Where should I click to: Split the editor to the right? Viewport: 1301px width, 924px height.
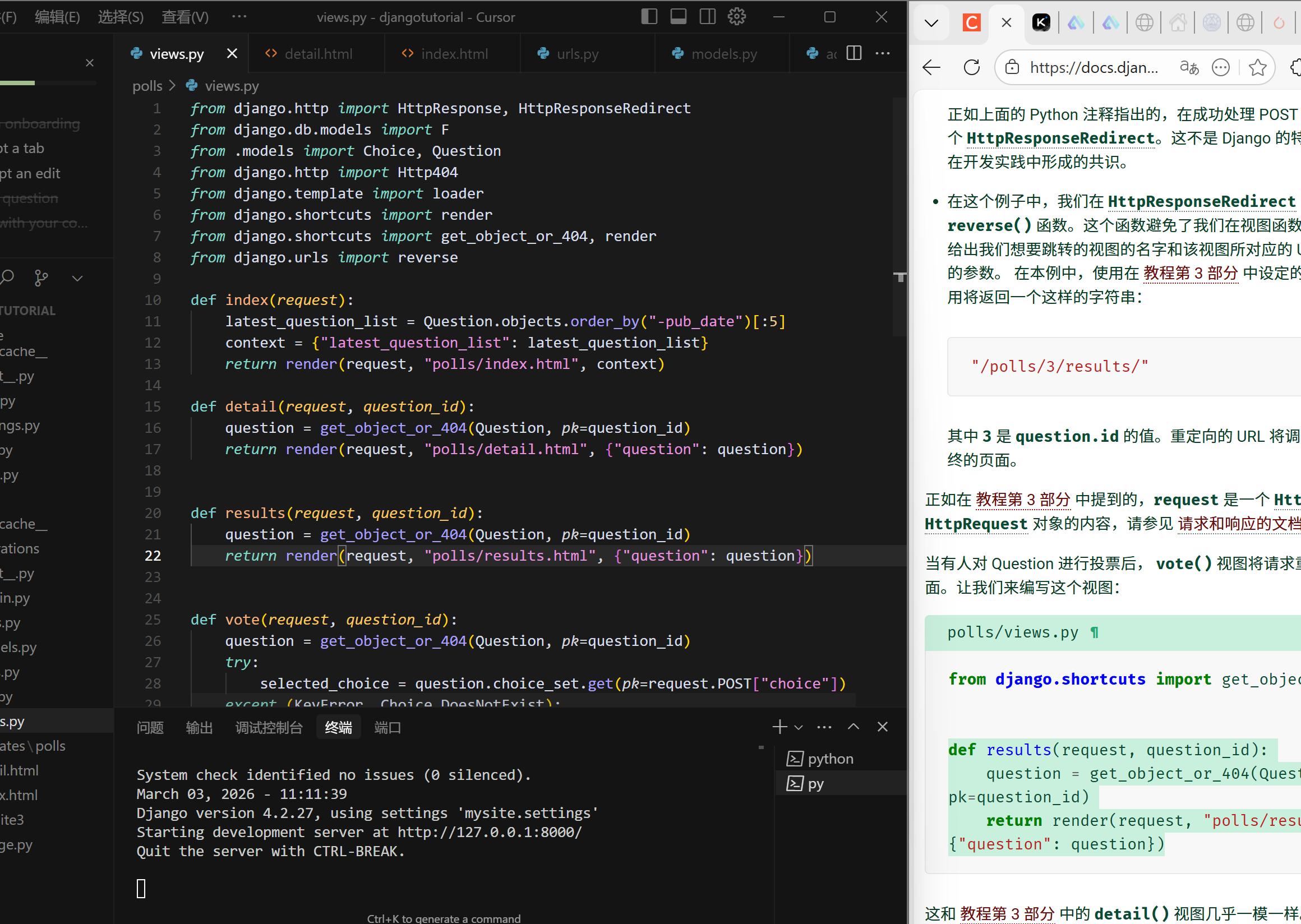[x=854, y=53]
